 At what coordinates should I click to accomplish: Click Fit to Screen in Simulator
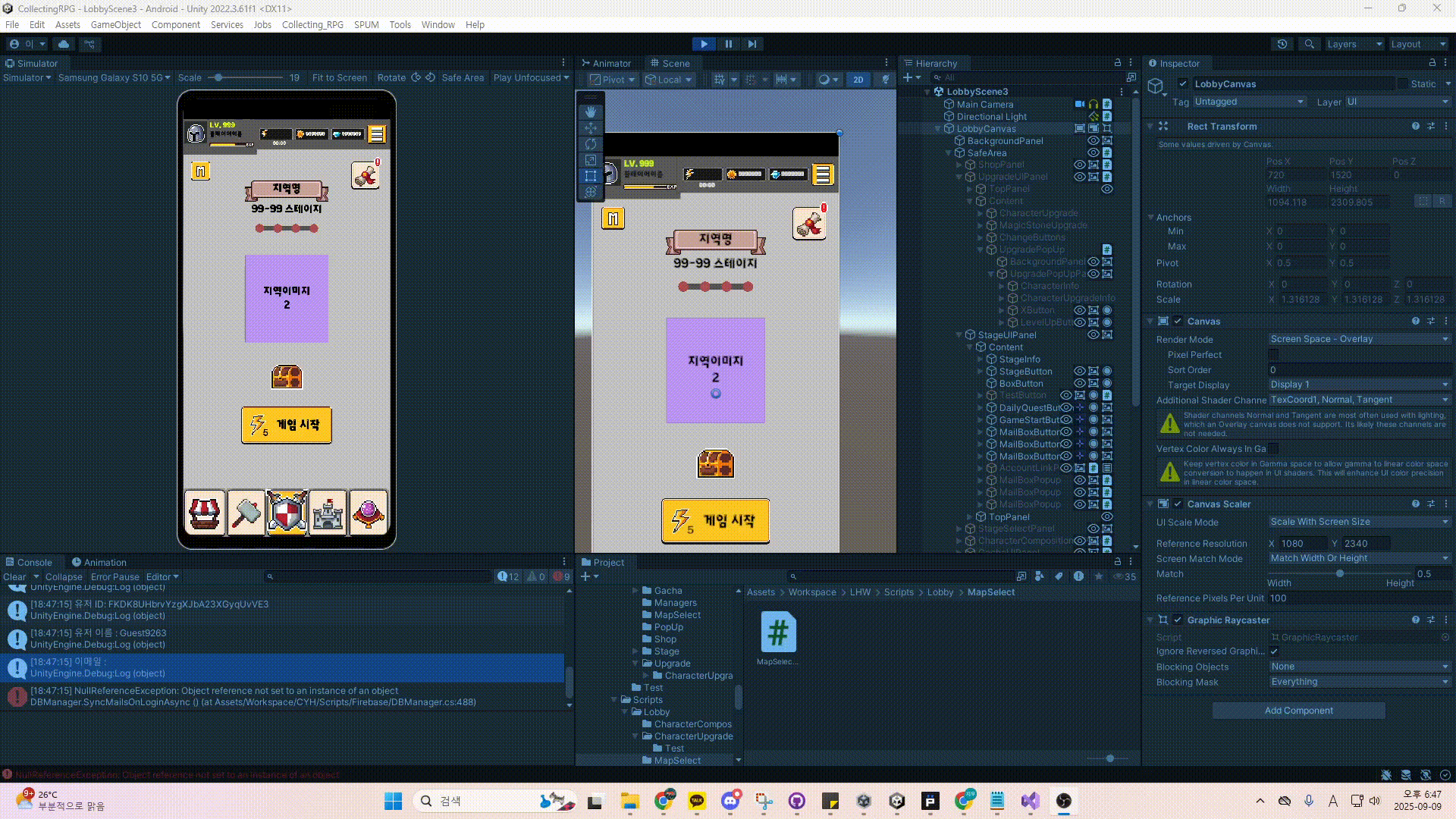pos(339,77)
